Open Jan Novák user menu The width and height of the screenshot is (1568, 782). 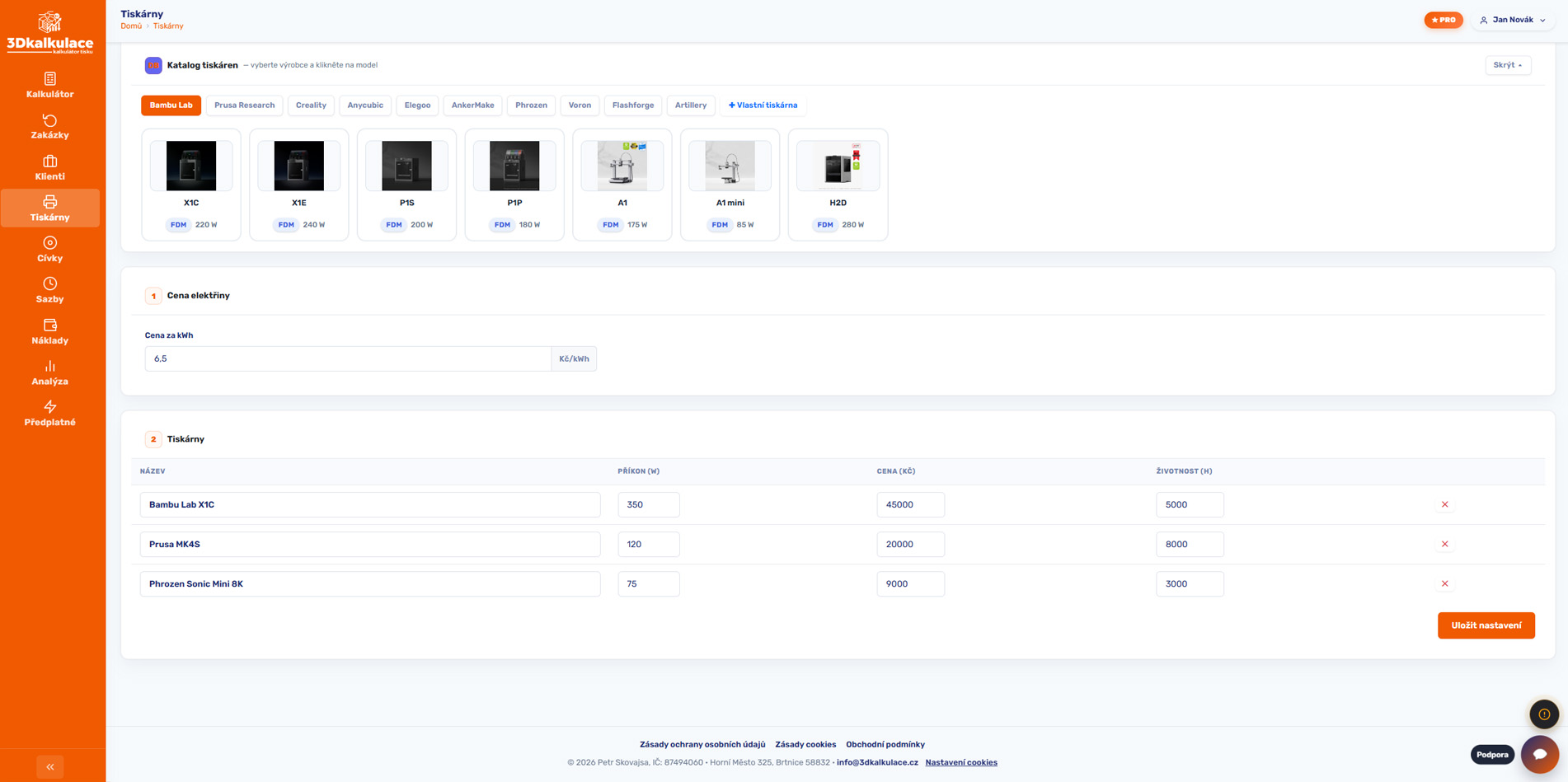1513,20
